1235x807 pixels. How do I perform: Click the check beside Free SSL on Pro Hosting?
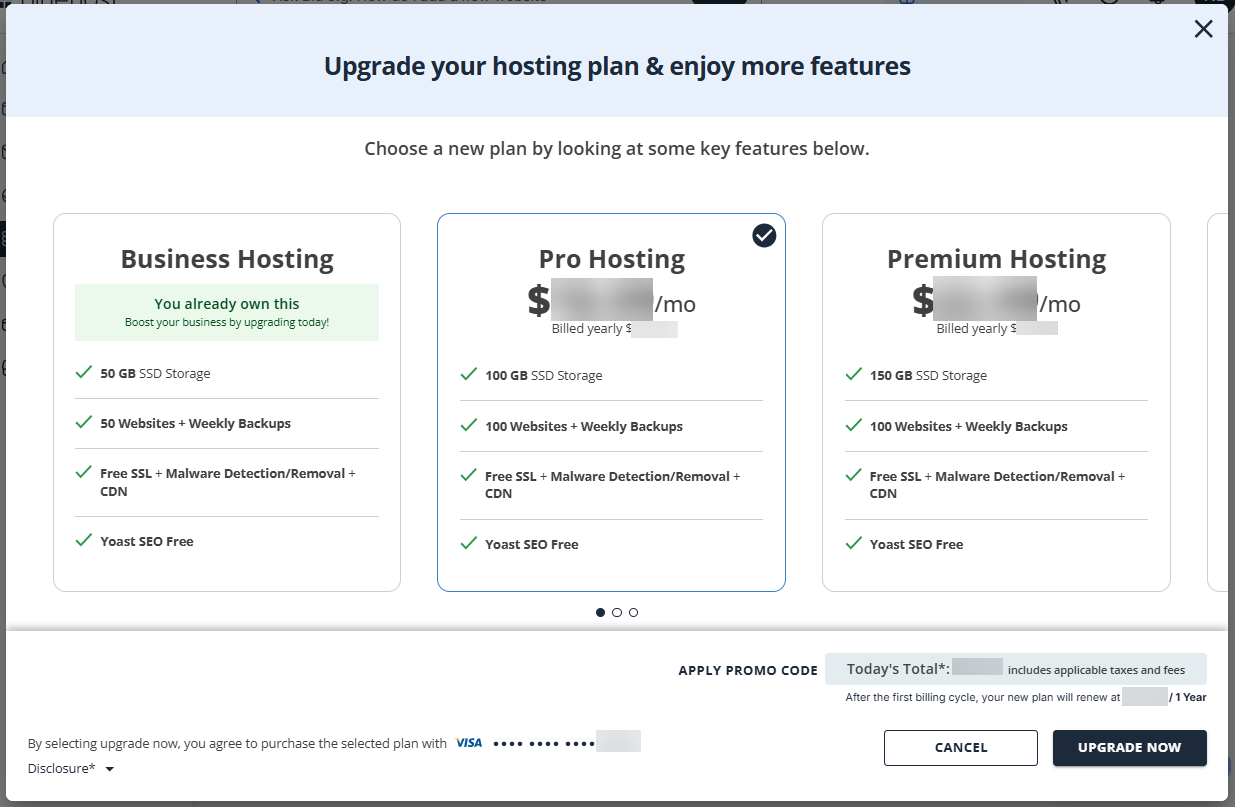click(x=469, y=476)
